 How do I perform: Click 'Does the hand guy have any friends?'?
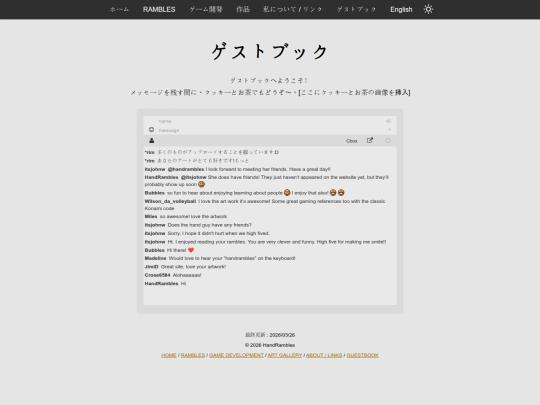pyautogui.click(x=209, y=225)
